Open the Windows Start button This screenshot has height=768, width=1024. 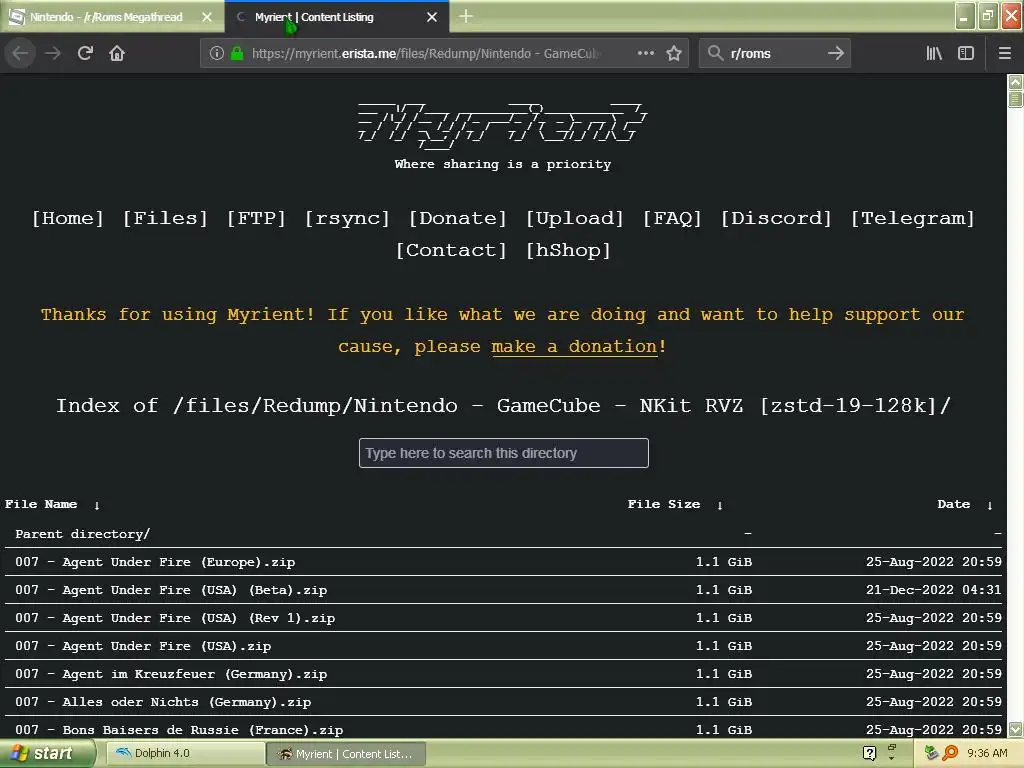click(x=46, y=754)
